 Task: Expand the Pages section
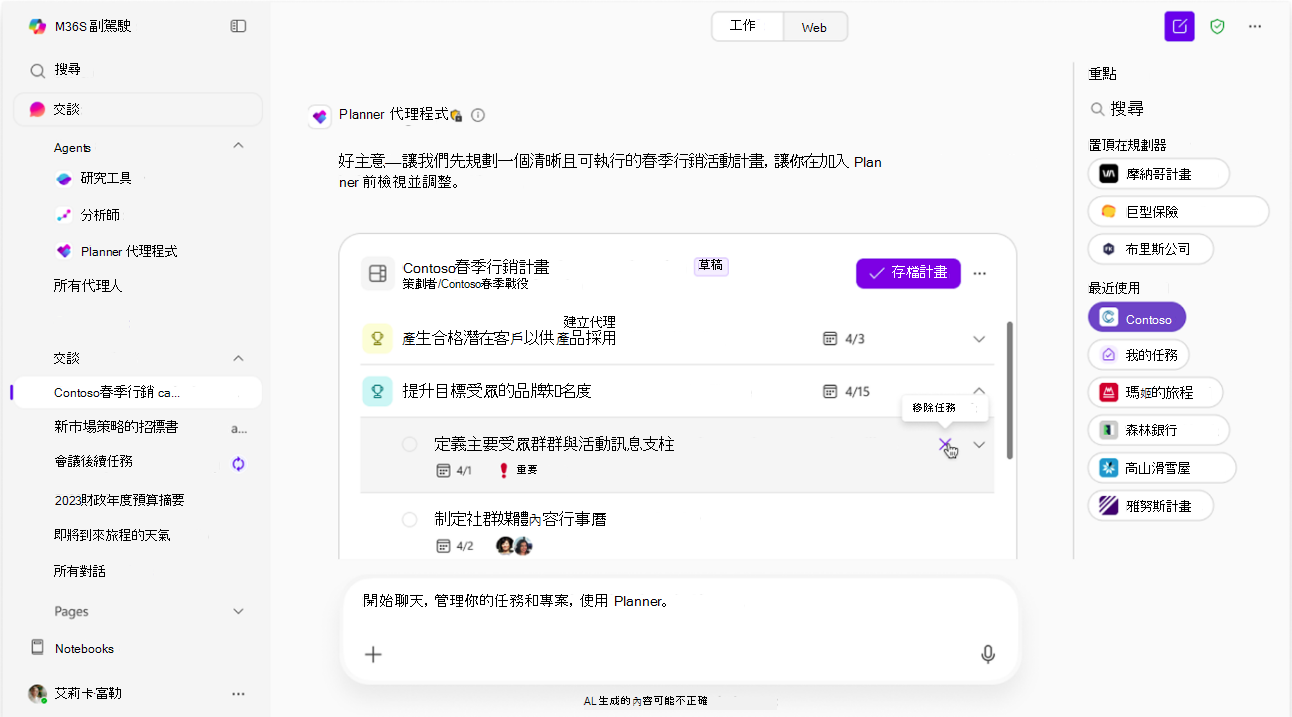238,611
